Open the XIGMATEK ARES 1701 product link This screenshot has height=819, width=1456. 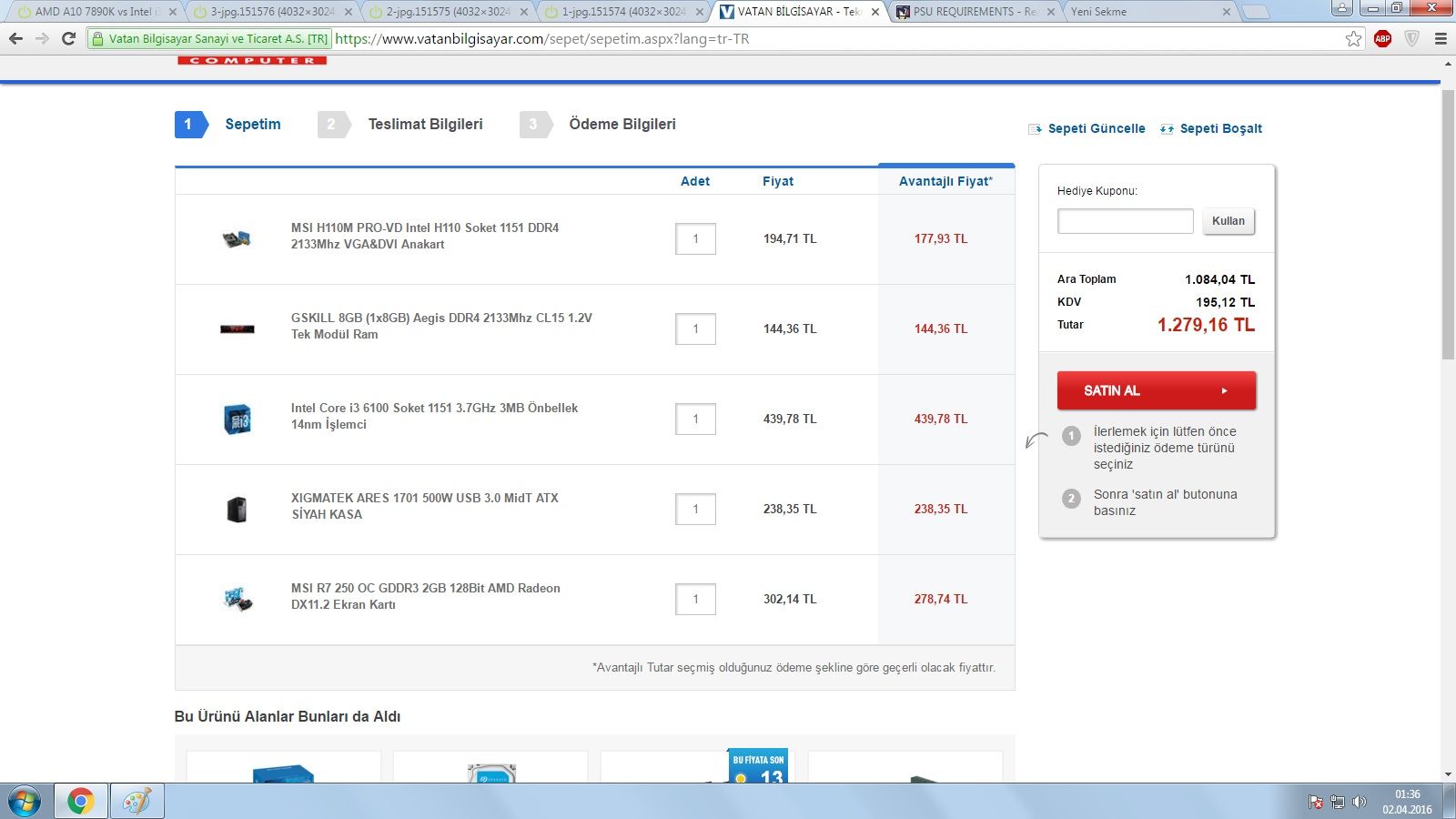pyautogui.click(x=425, y=506)
